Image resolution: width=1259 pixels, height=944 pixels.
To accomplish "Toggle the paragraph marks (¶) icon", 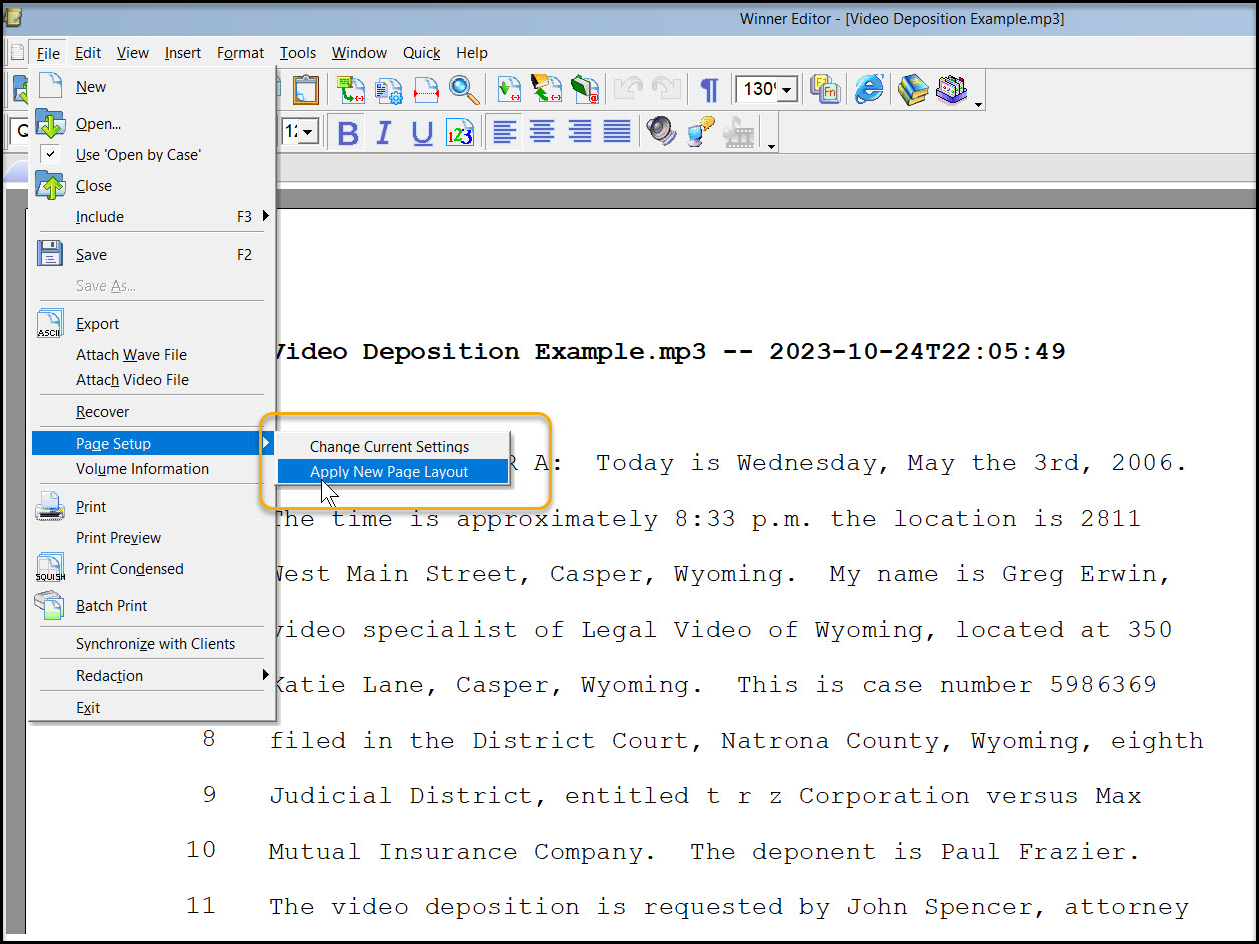I will click(x=709, y=90).
